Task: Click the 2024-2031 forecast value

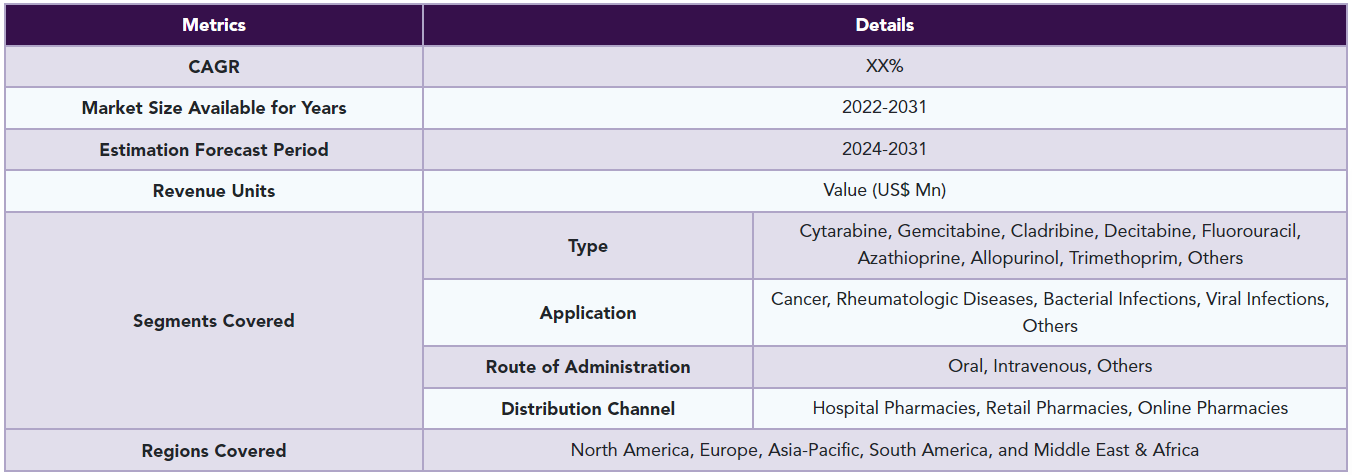Action: point(885,150)
